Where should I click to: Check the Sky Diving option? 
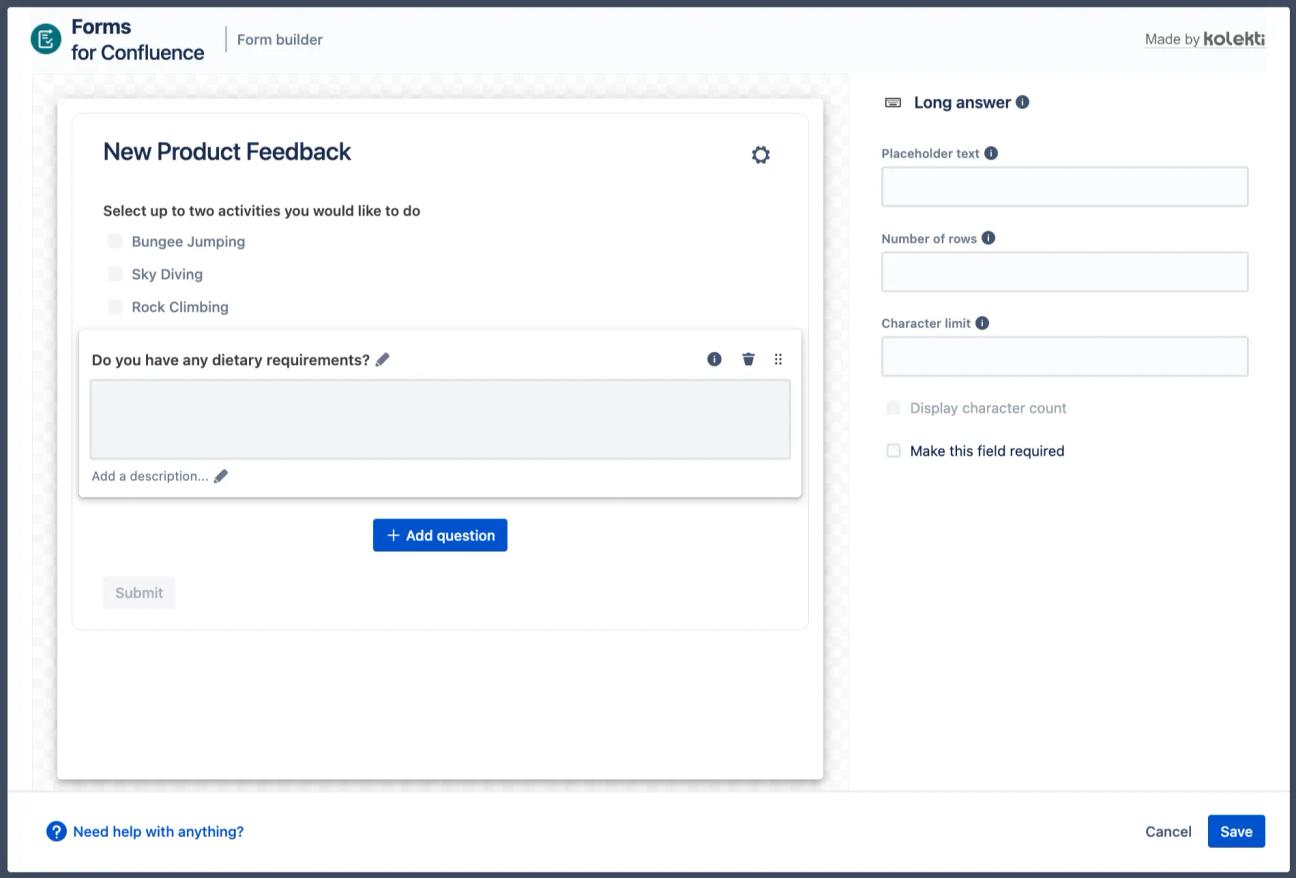[x=115, y=273]
